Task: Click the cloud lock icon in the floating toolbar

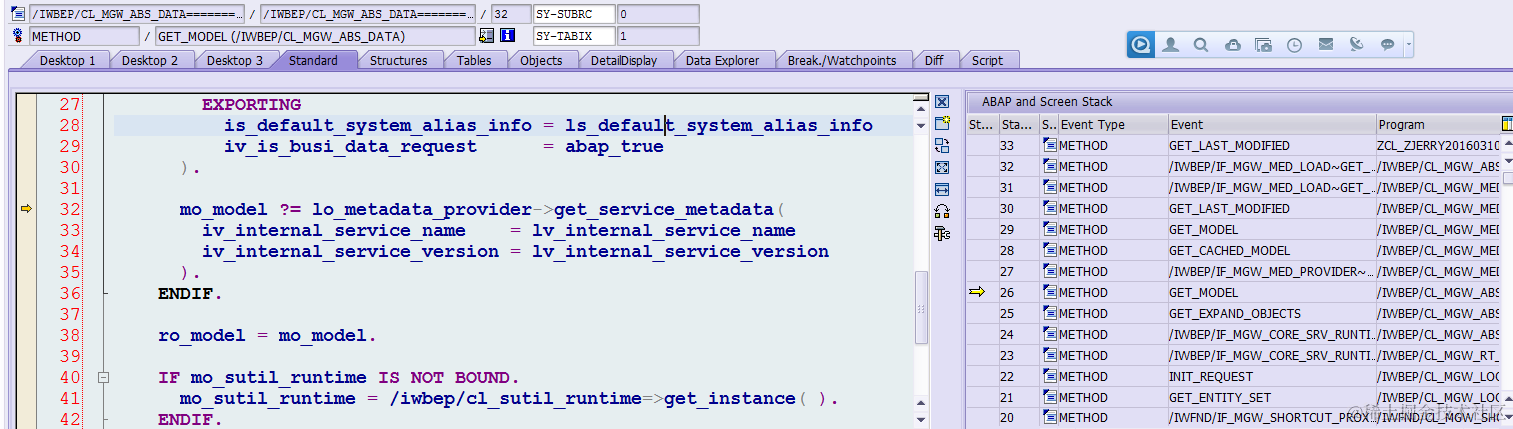Action: 1233,45
